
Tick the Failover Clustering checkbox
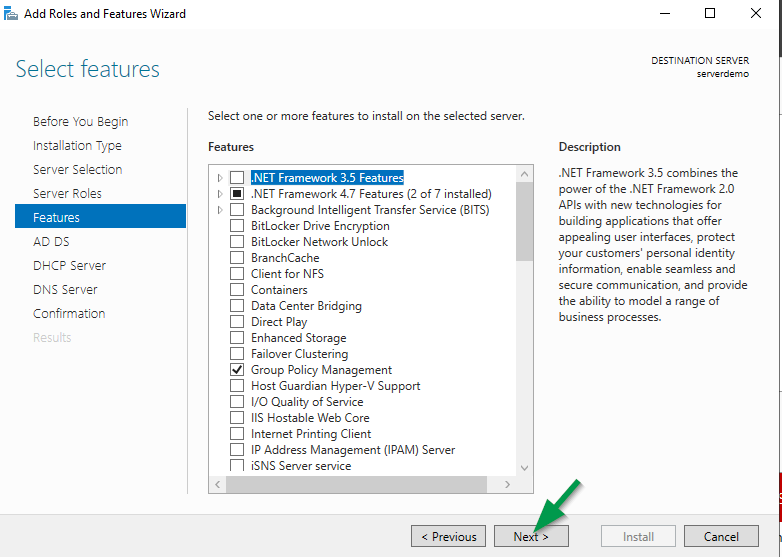pyautogui.click(x=237, y=354)
